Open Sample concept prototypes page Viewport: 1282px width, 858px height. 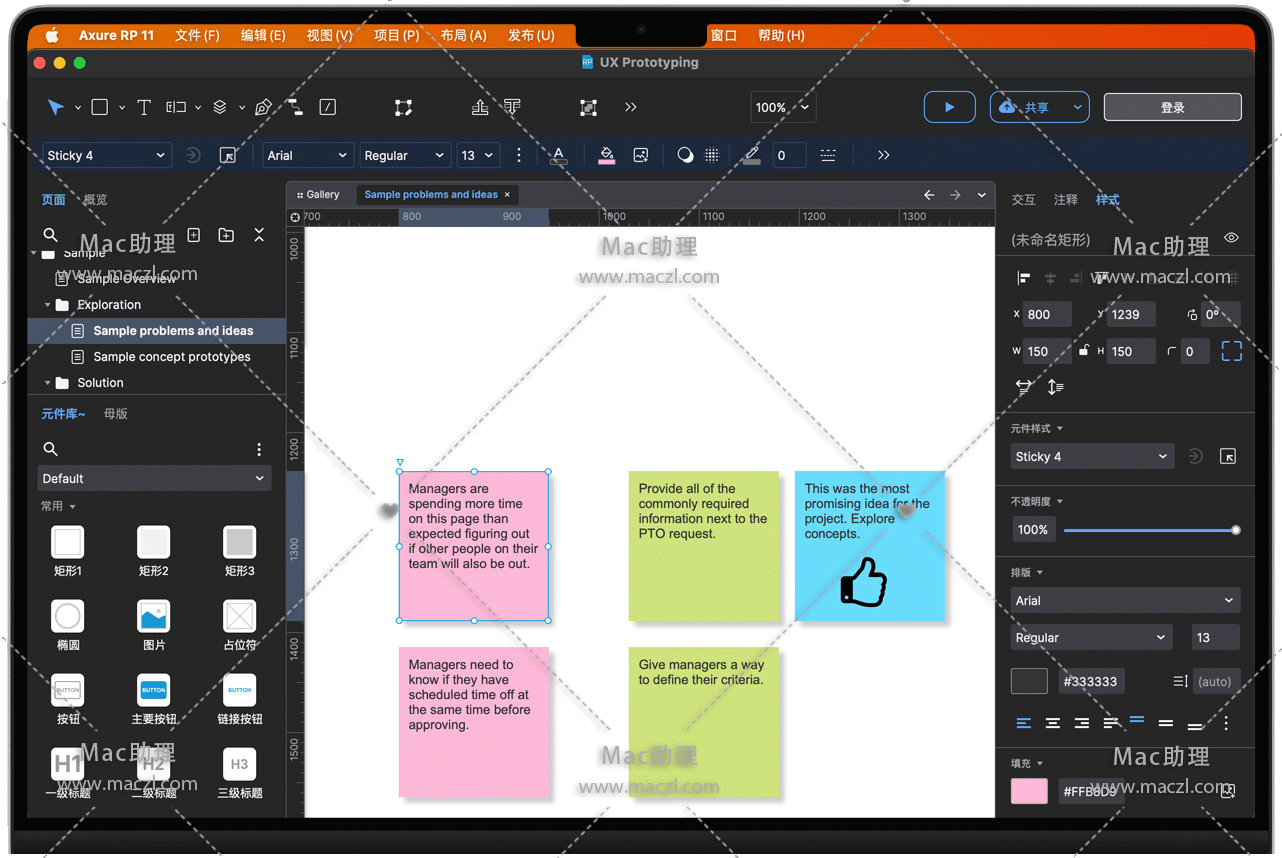[171, 357]
